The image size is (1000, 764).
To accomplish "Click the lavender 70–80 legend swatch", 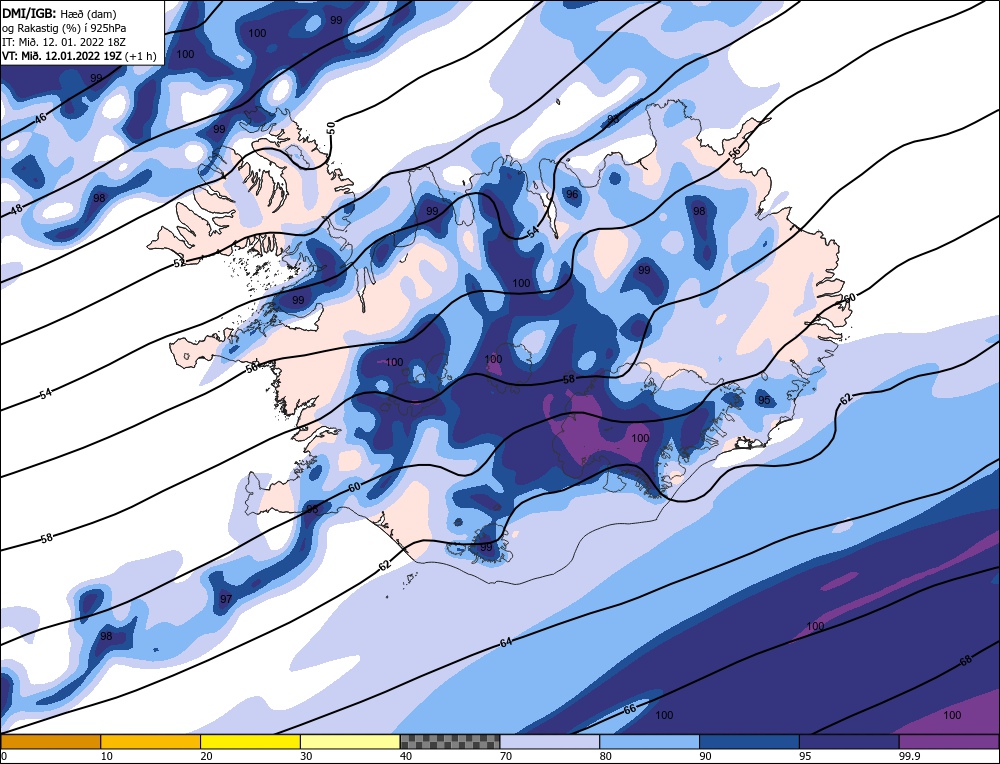I will point(550,742).
